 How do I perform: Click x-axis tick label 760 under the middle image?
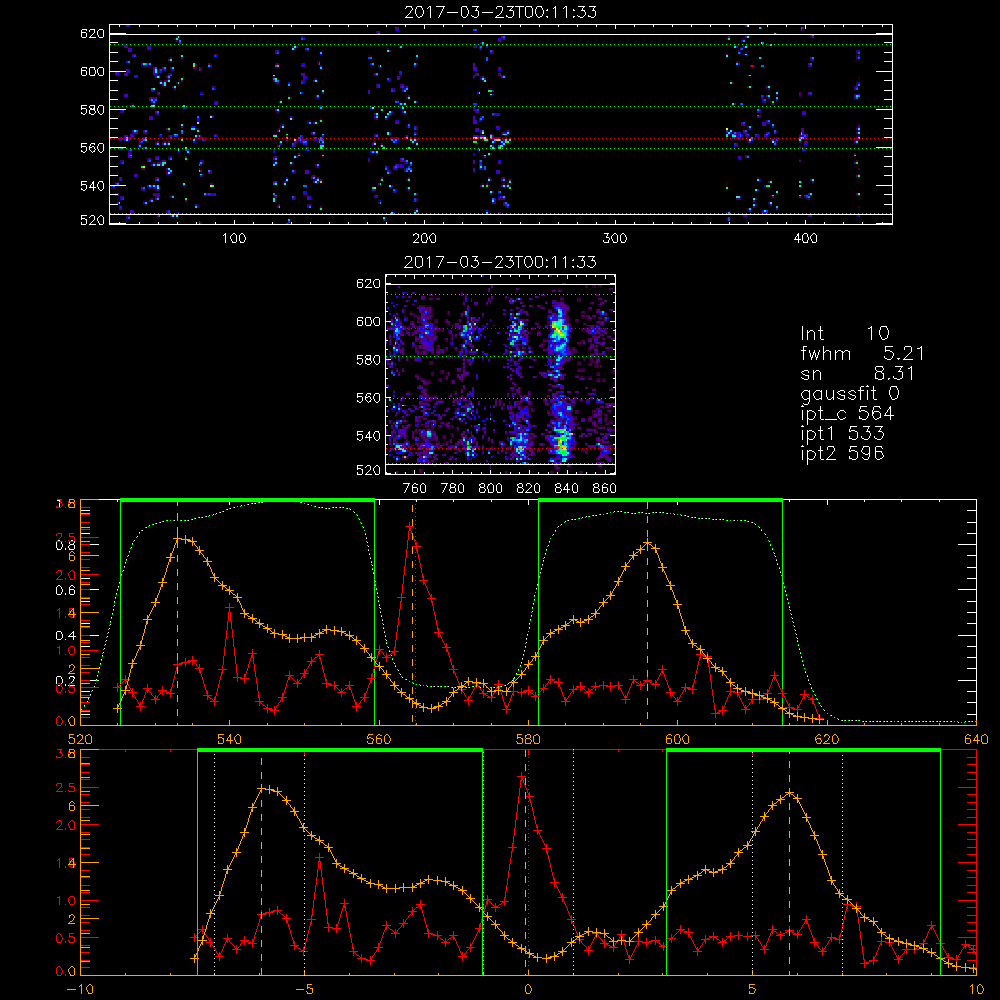(x=415, y=489)
